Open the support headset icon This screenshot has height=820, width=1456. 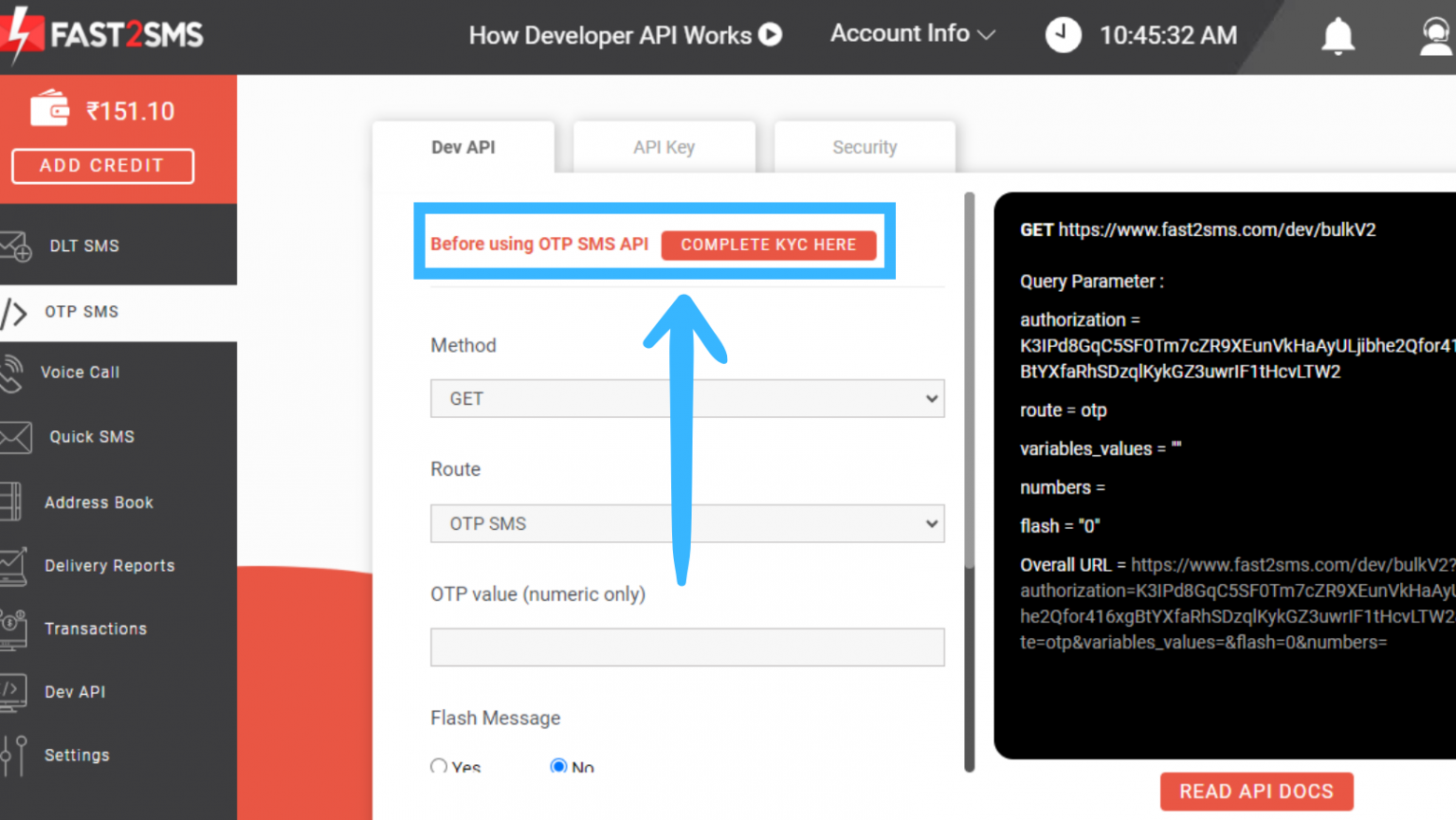[x=1438, y=35]
